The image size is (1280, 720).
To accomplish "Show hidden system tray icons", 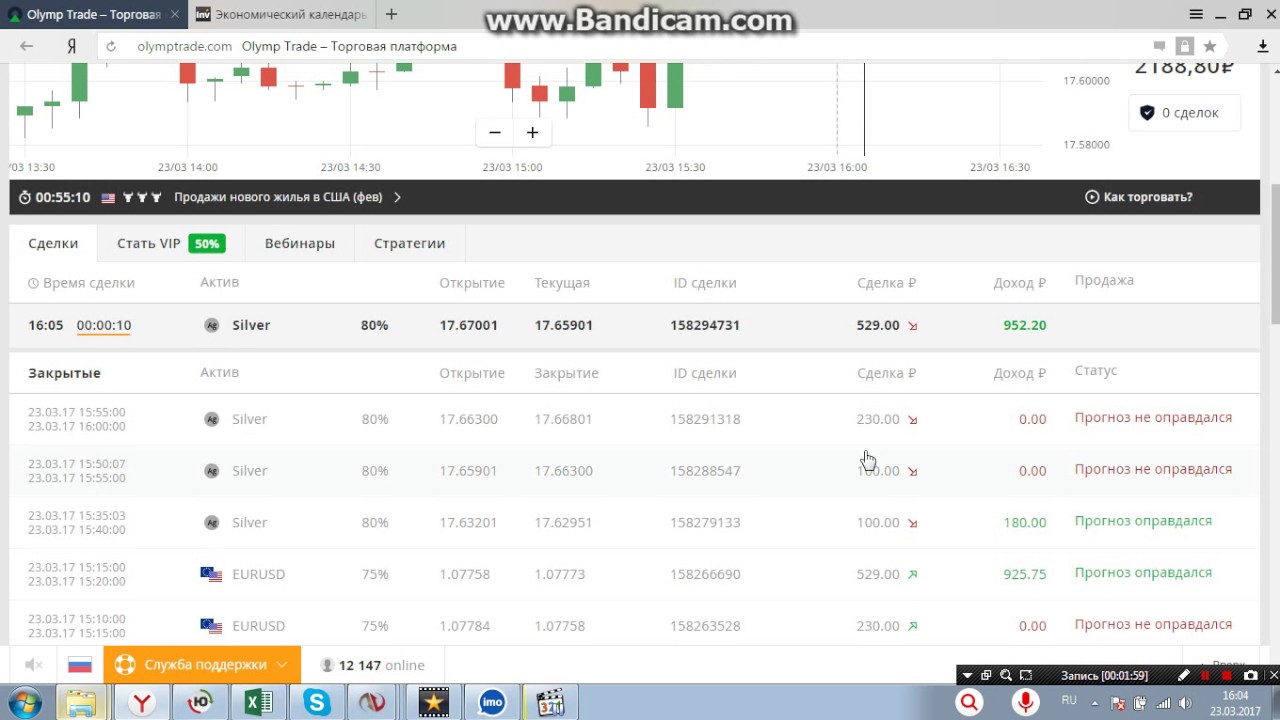I will 1094,703.
